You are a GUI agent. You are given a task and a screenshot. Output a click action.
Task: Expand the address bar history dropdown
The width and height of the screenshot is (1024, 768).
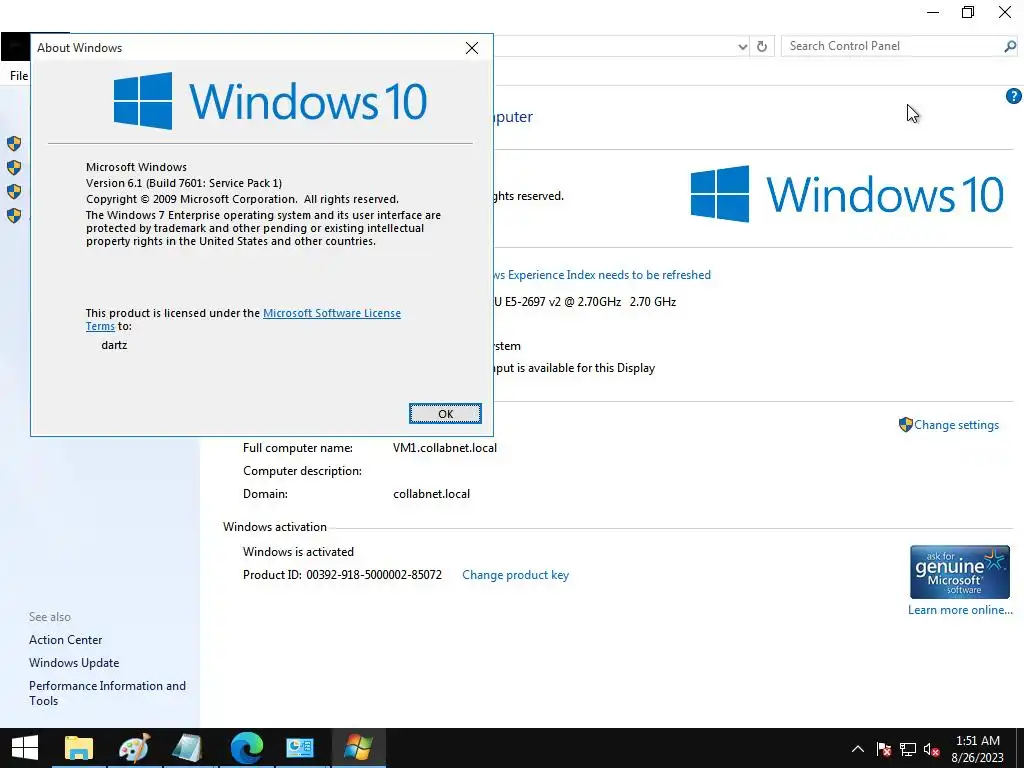[743, 46]
